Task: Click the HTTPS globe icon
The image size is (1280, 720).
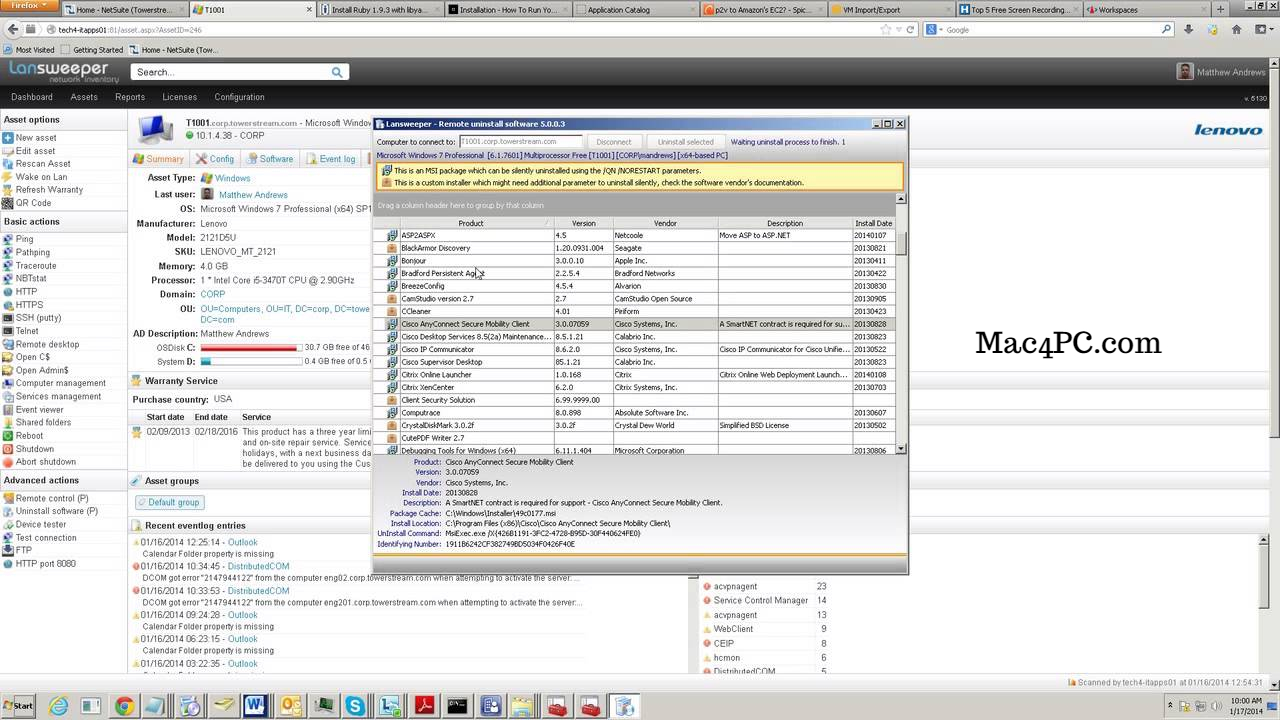Action: [8, 305]
